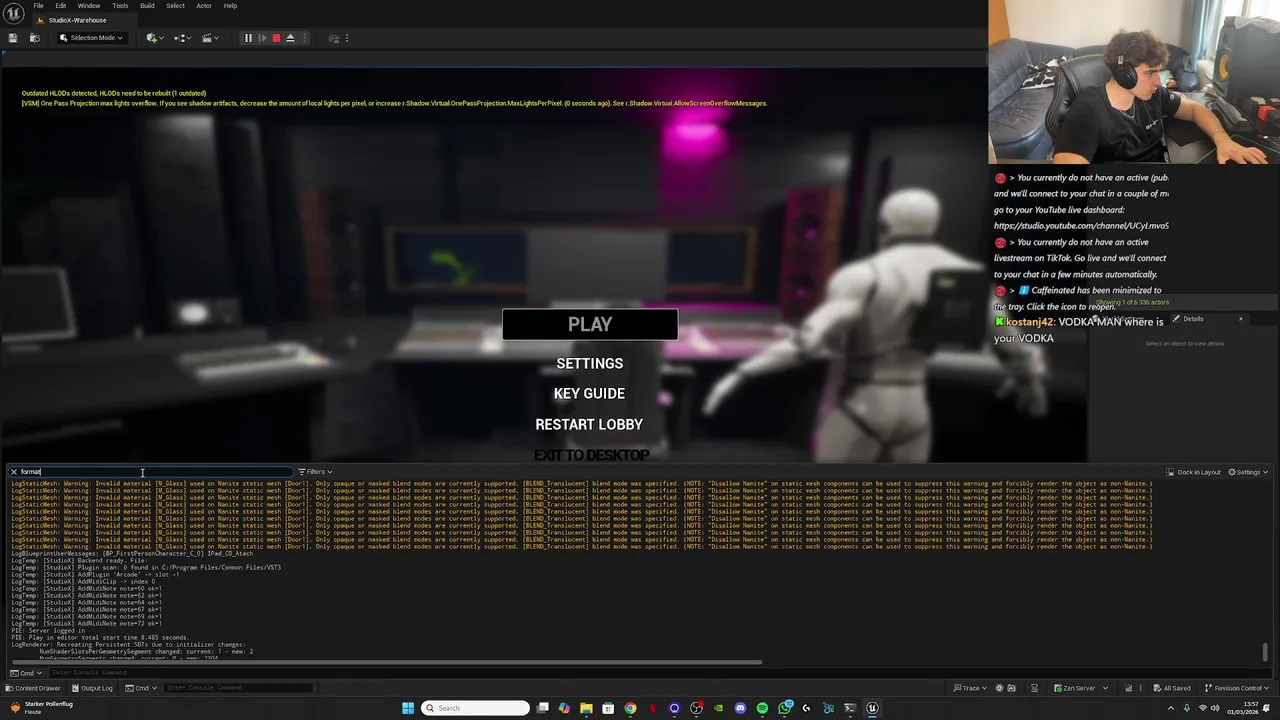The image size is (1280, 720).
Task: Pause the running simulation
Action: click(x=248, y=38)
